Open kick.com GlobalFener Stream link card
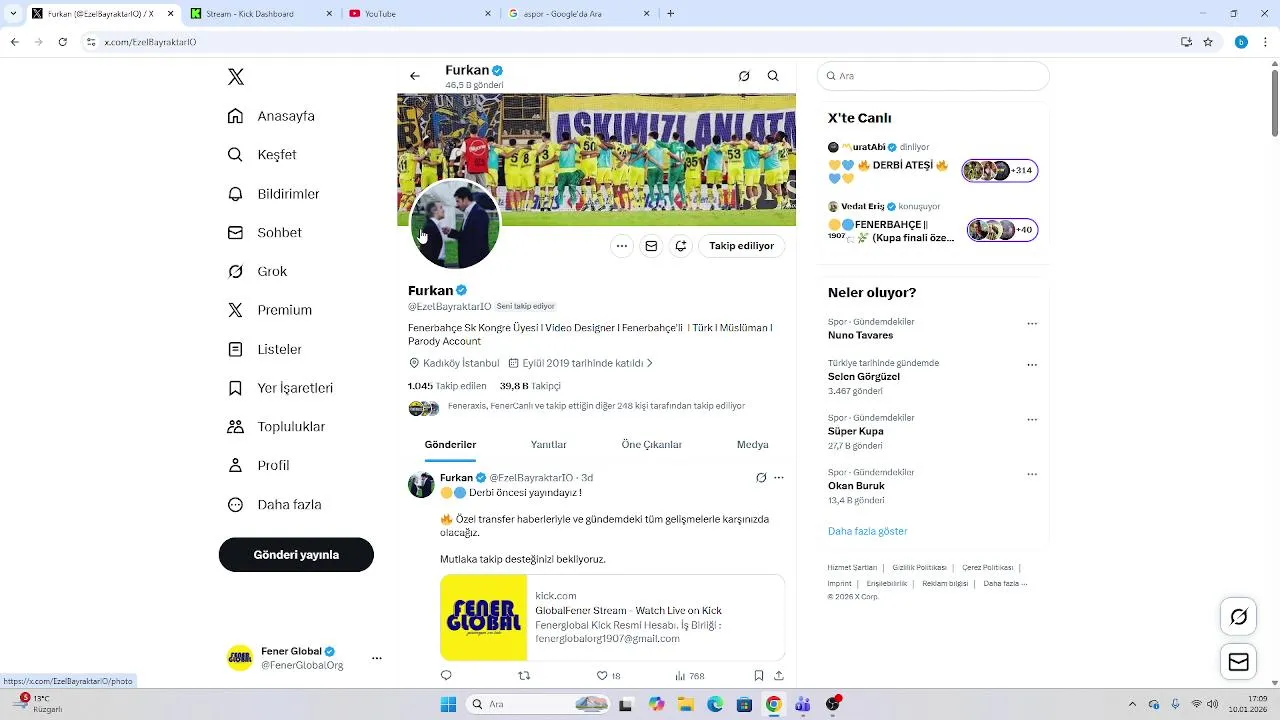Viewport: 1280px width, 720px height. point(612,618)
